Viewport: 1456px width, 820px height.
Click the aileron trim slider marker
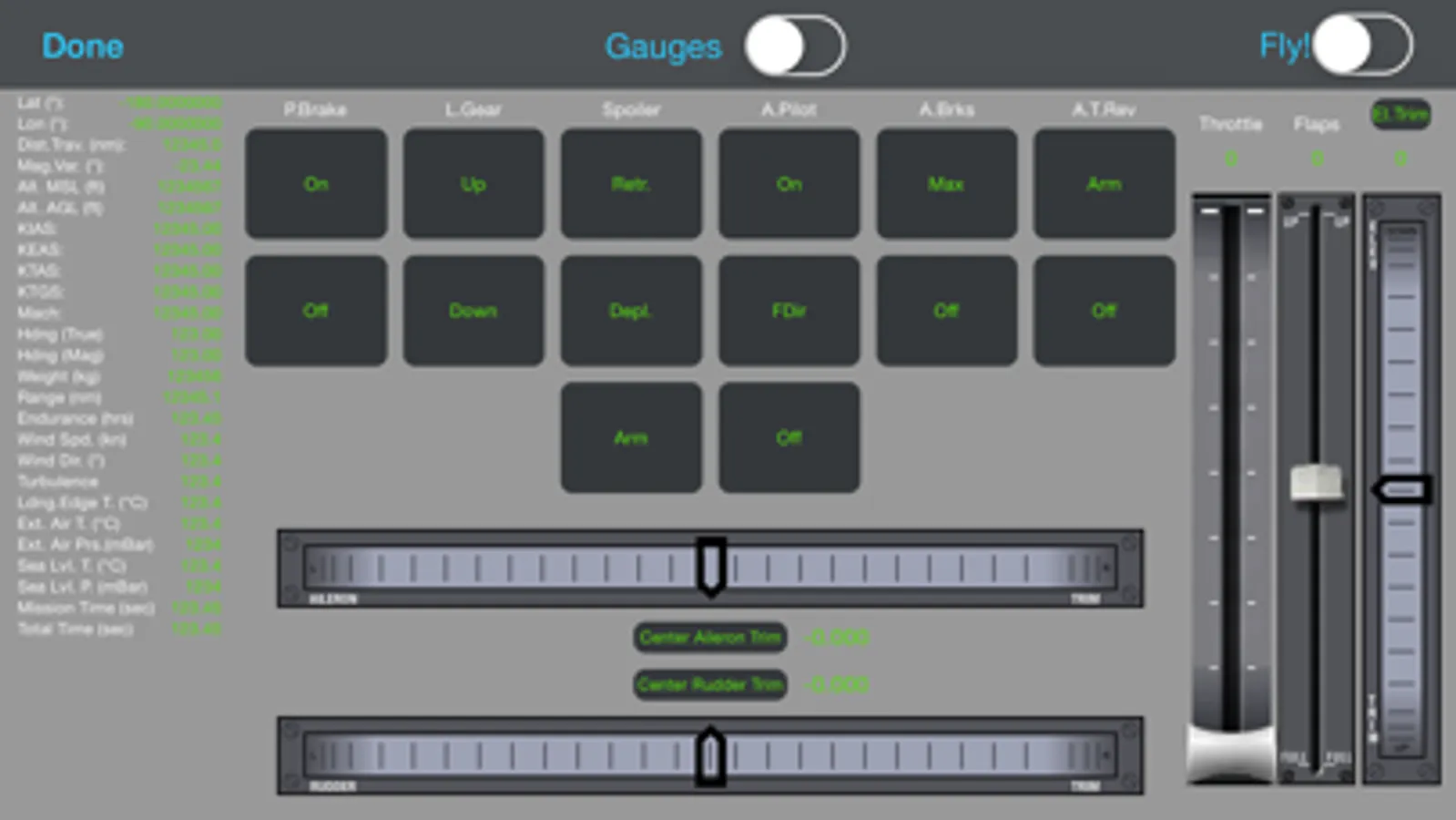coord(711,567)
